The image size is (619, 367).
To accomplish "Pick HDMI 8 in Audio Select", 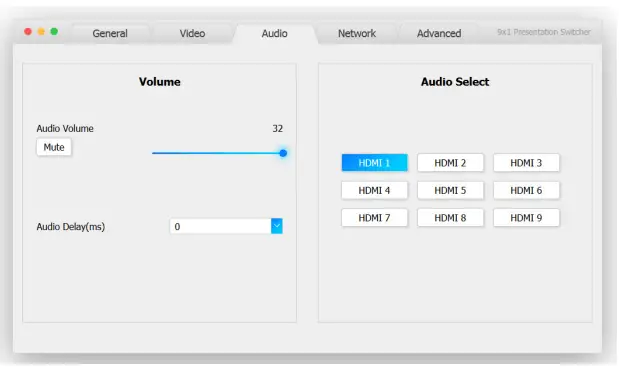I will tap(450, 218).
